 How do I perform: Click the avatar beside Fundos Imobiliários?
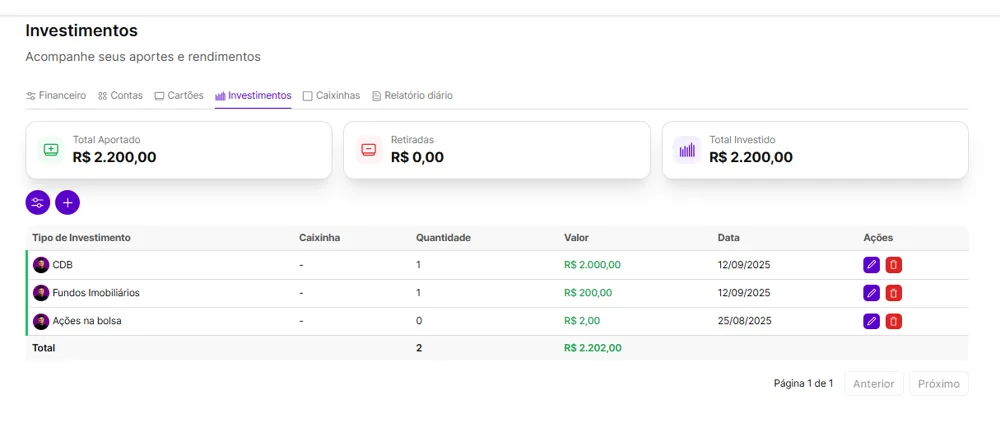tap(41, 293)
